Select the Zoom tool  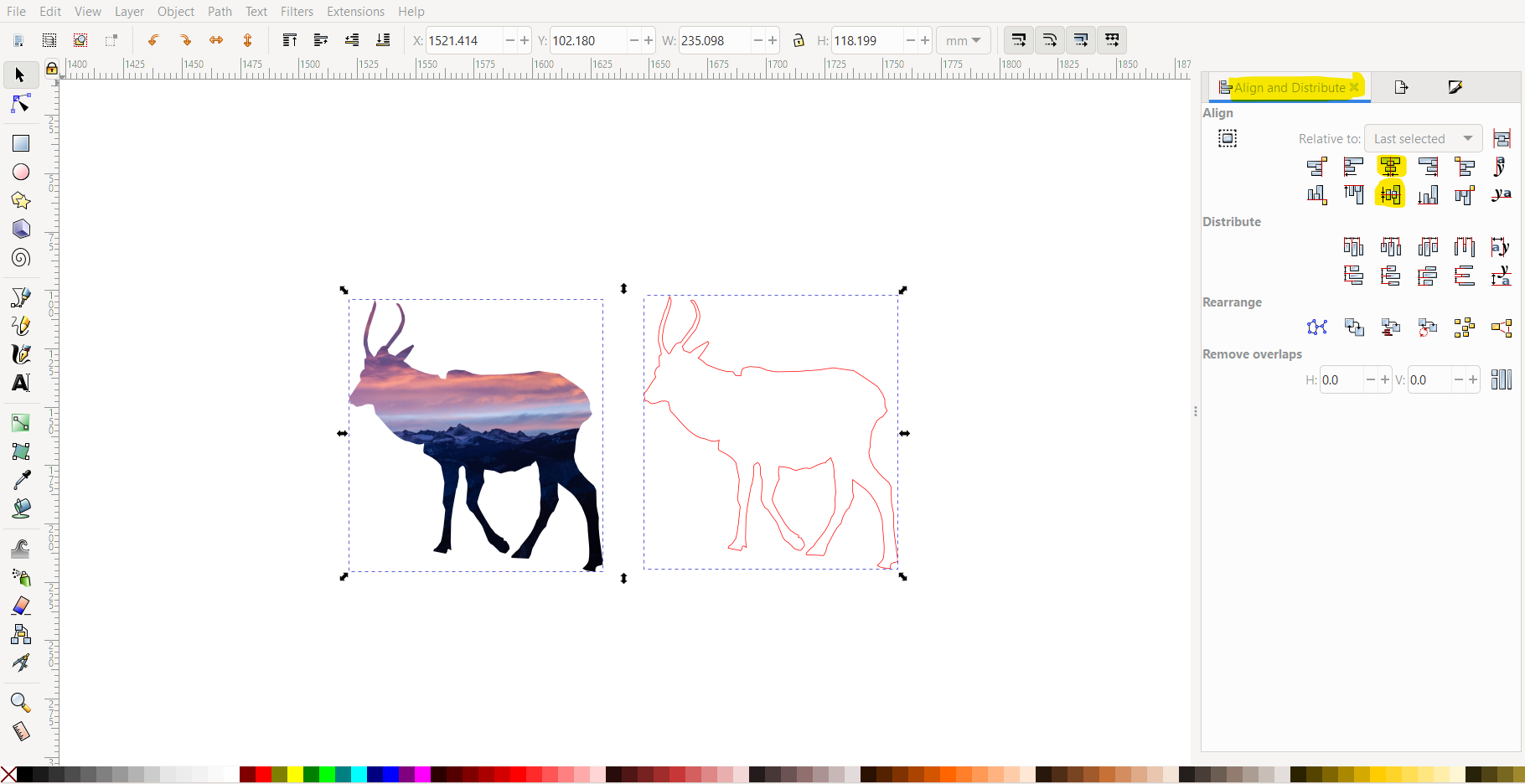pos(20,703)
